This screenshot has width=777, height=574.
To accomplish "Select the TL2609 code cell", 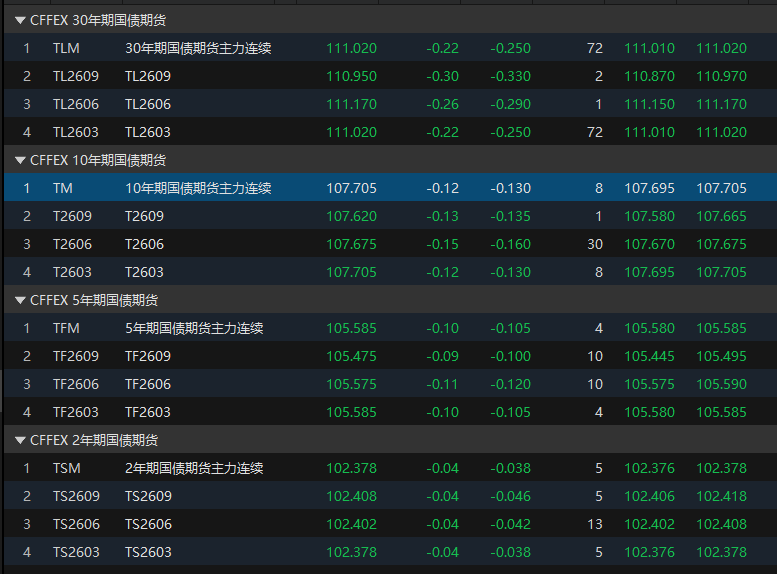I will (x=76, y=76).
